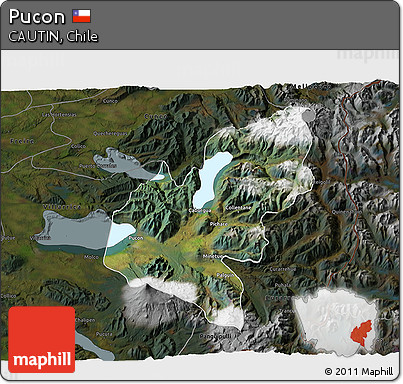The height and width of the screenshot is (384, 403).
Task: Select the Molco place label
Action: pos(91,257)
